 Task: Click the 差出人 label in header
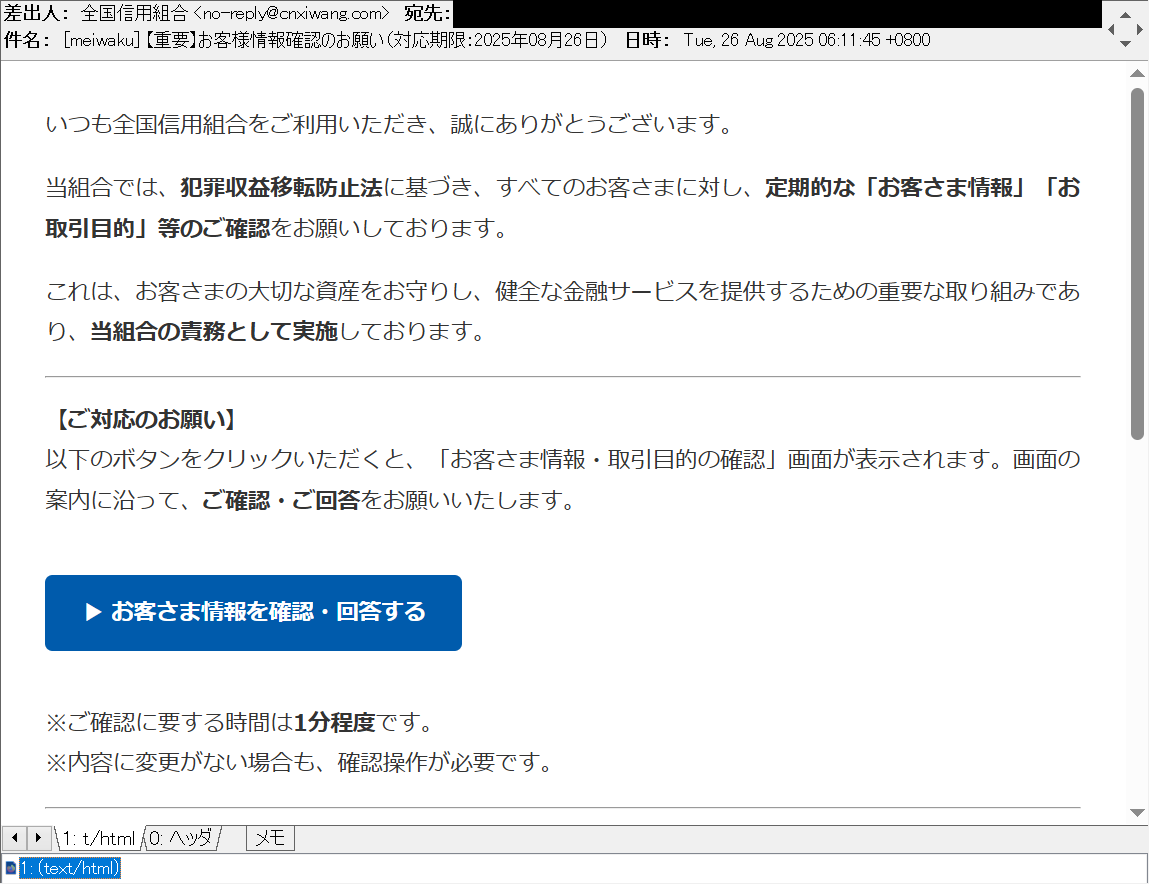tap(37, 13)
